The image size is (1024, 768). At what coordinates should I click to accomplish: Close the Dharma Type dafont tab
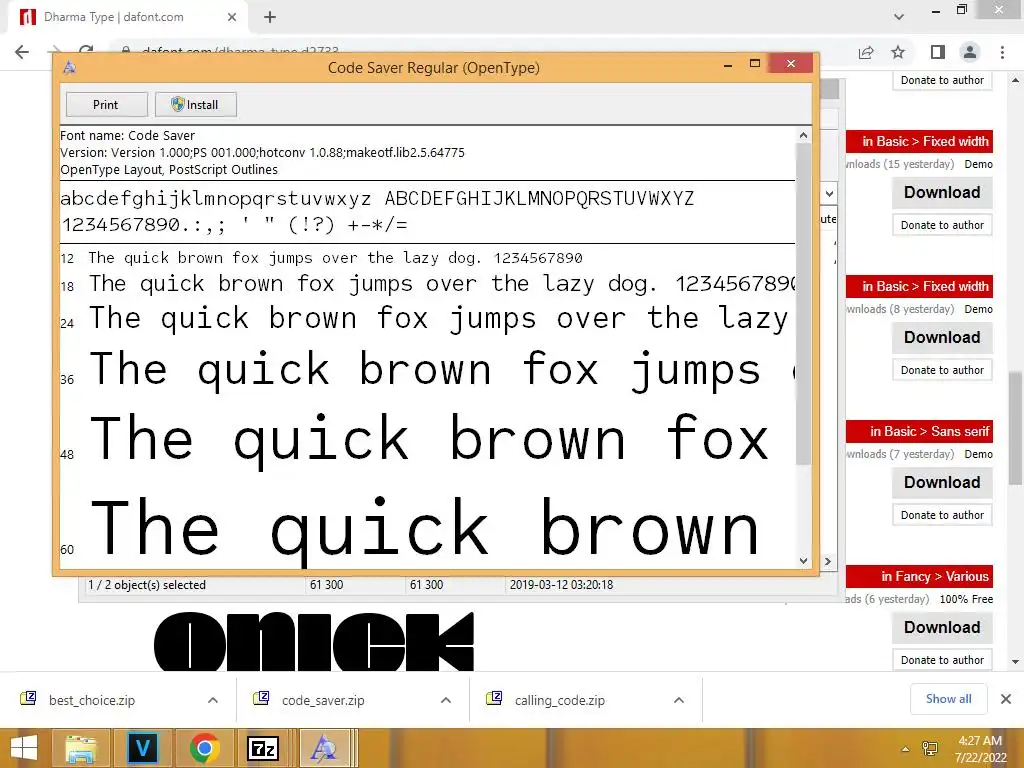coord(232,17)
